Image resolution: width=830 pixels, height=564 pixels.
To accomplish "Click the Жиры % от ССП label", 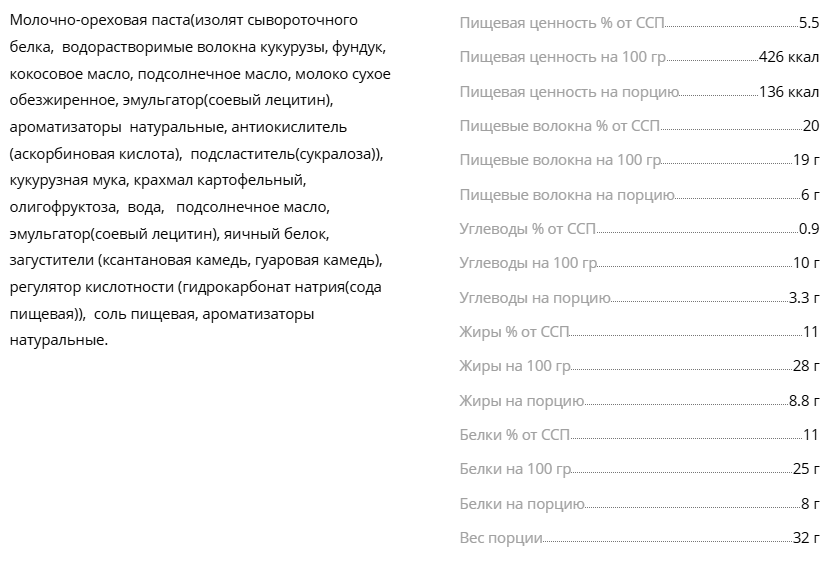I will (514, 332).
